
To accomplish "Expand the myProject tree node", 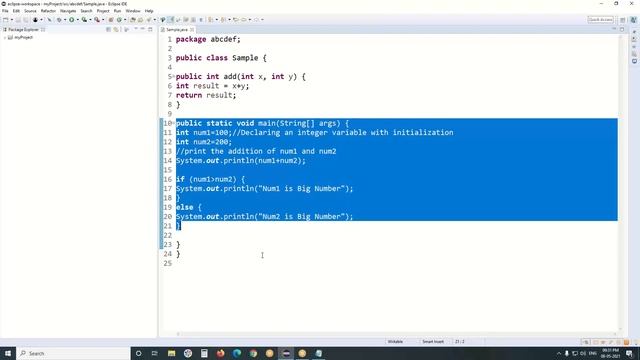I will tap(4, 37).
